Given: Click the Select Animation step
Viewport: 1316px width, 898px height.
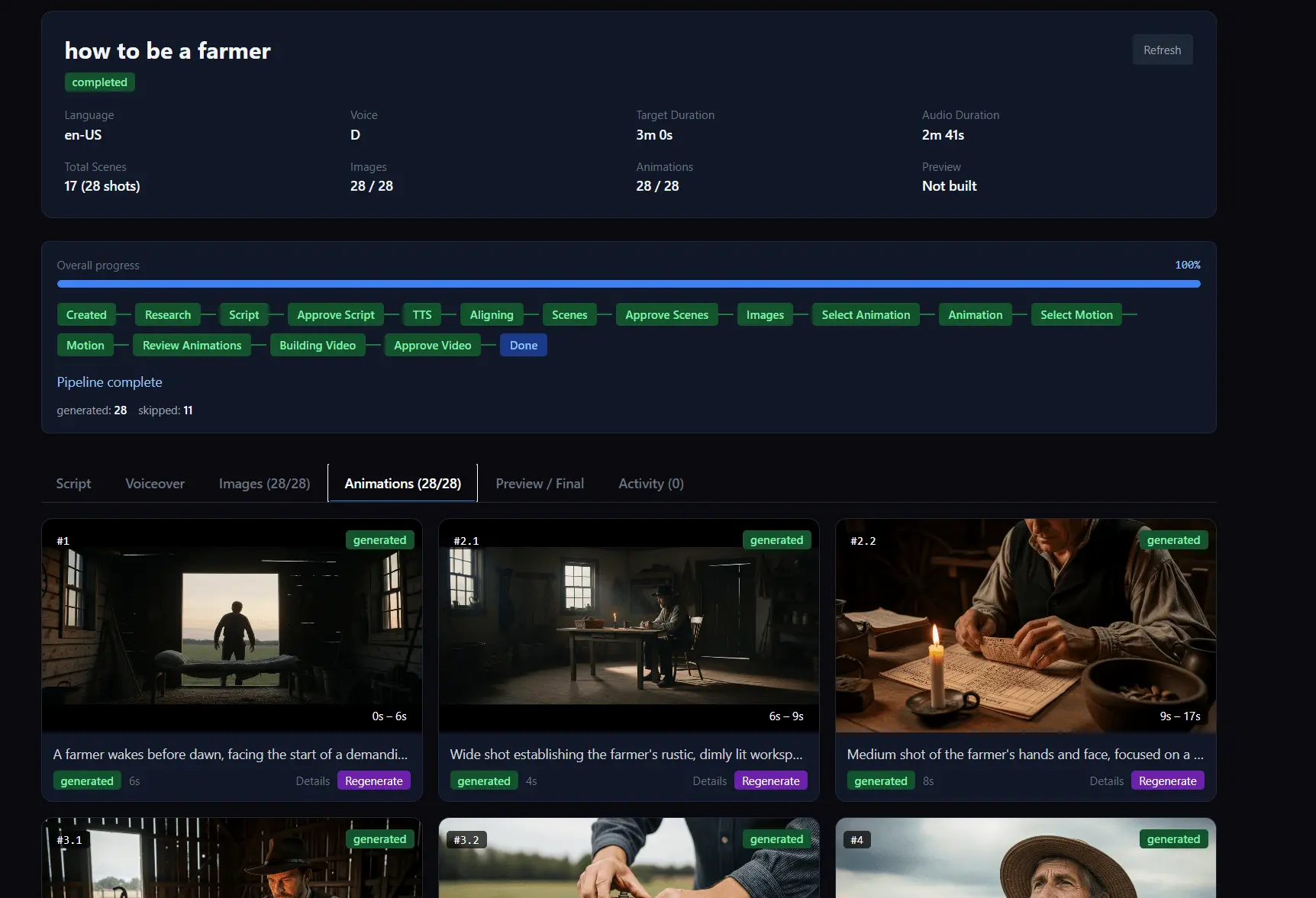Looking at the screenshot, I should (x=866, y=315).
